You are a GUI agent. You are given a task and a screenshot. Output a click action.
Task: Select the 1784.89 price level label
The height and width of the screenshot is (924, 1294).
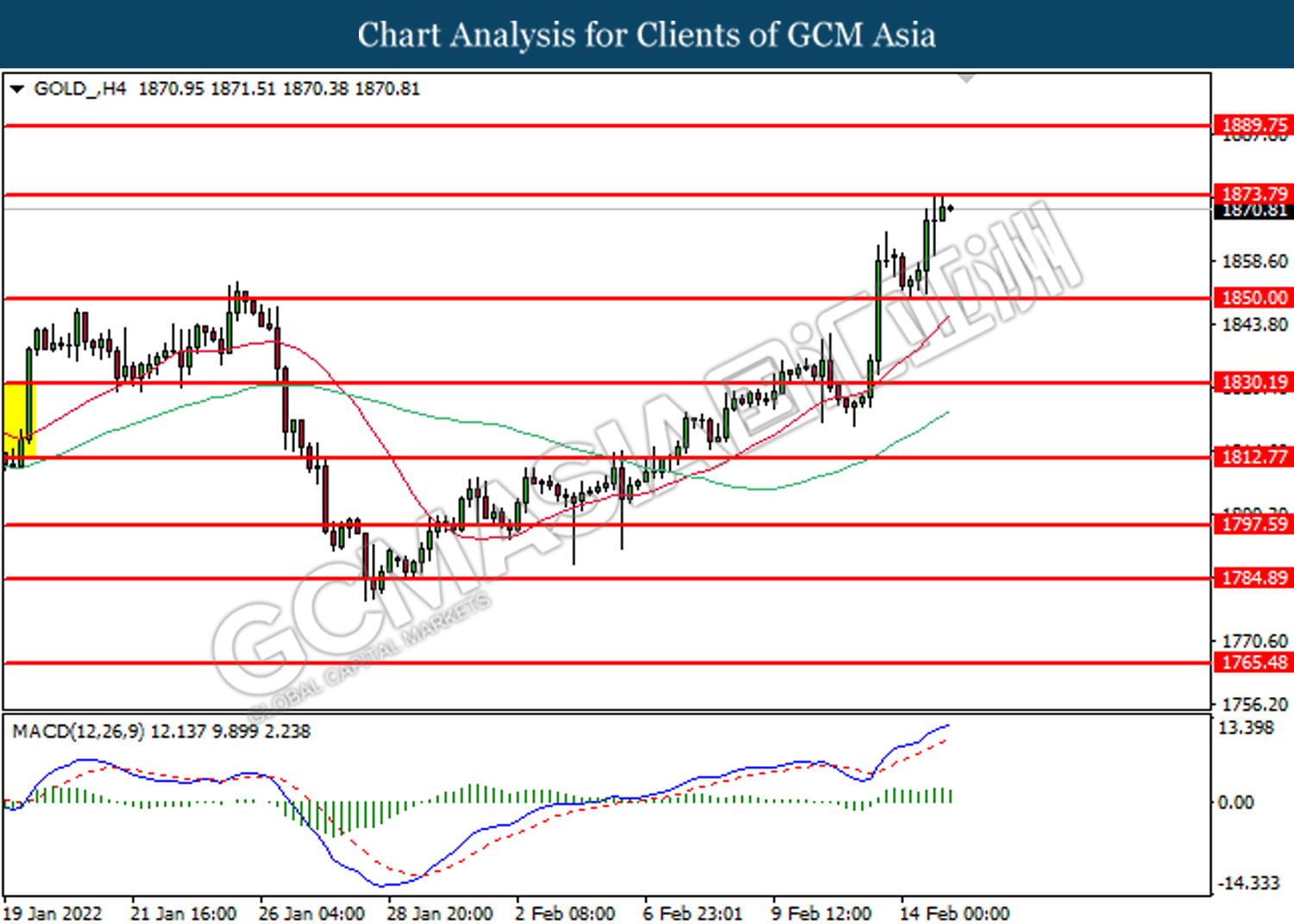pyautogui.click(x=1254, y=578)
